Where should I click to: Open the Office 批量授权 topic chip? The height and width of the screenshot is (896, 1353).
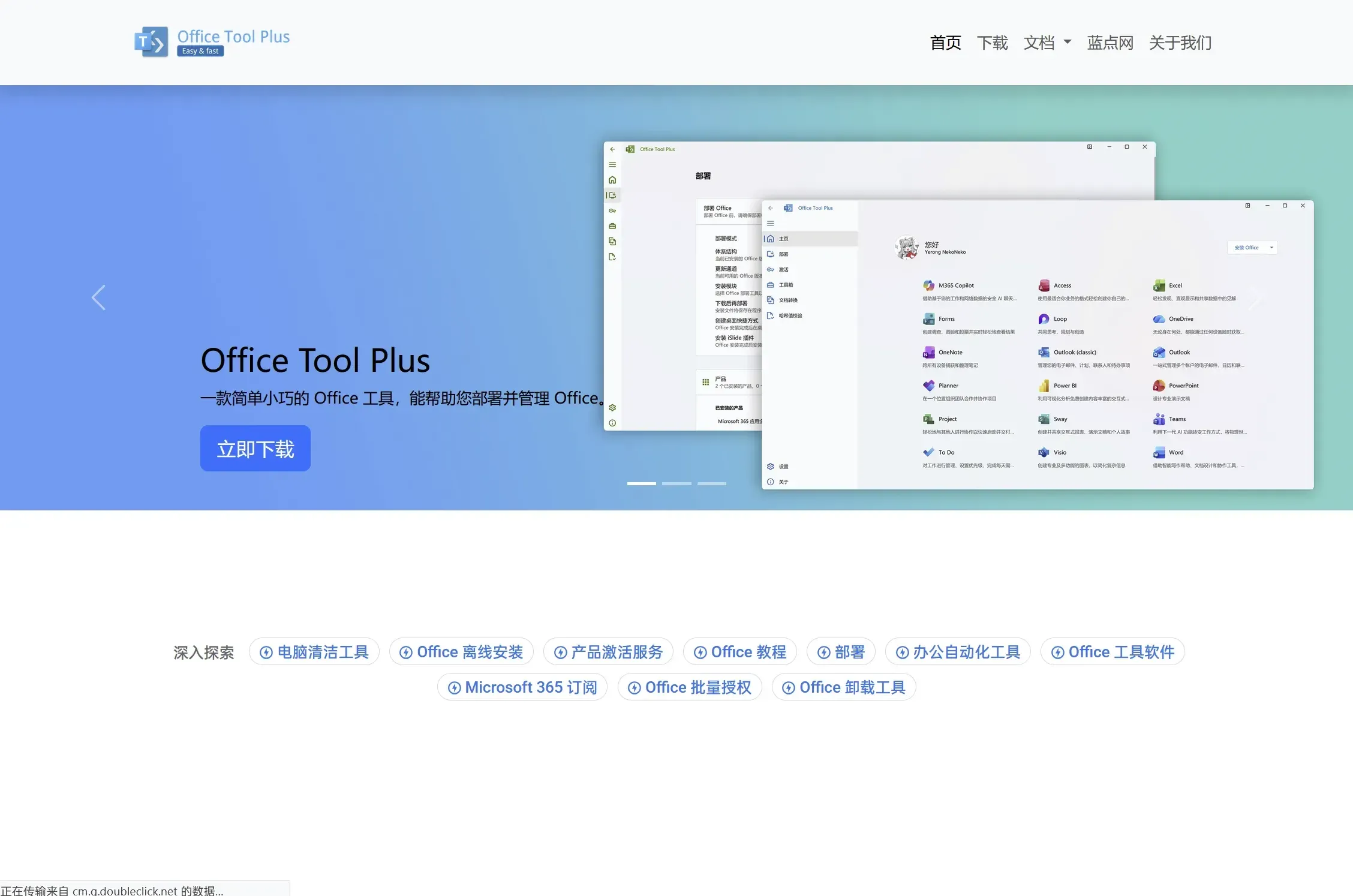pos(690,687)
